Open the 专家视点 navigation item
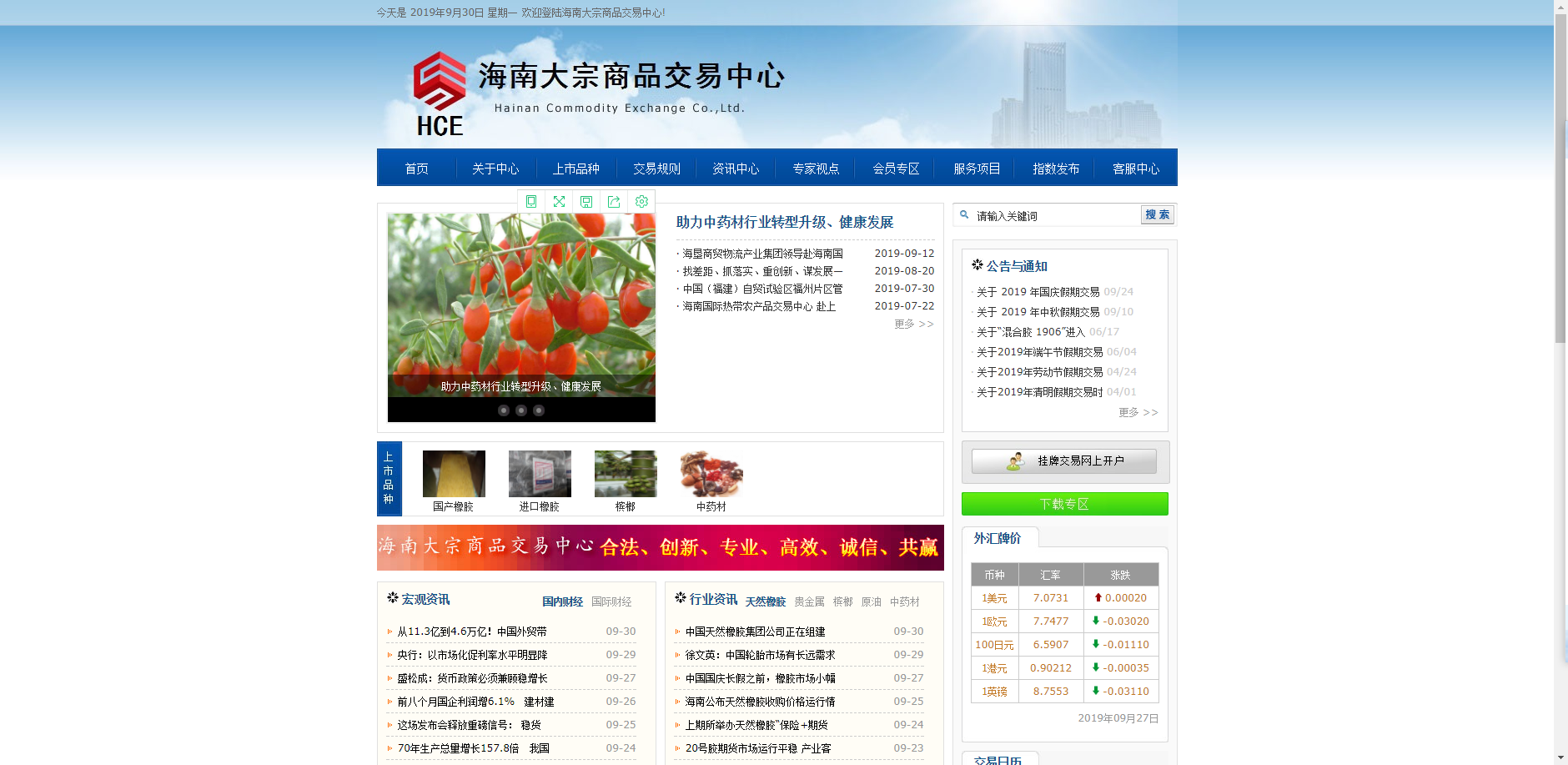This screenshot has height=765, width=1568. pyautogui.click(x=816, y=169)
